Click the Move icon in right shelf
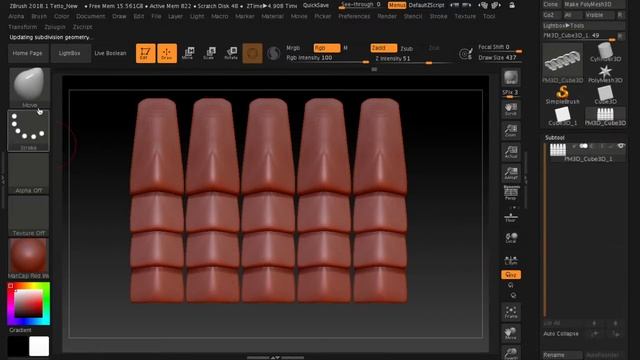 point(511,333)
